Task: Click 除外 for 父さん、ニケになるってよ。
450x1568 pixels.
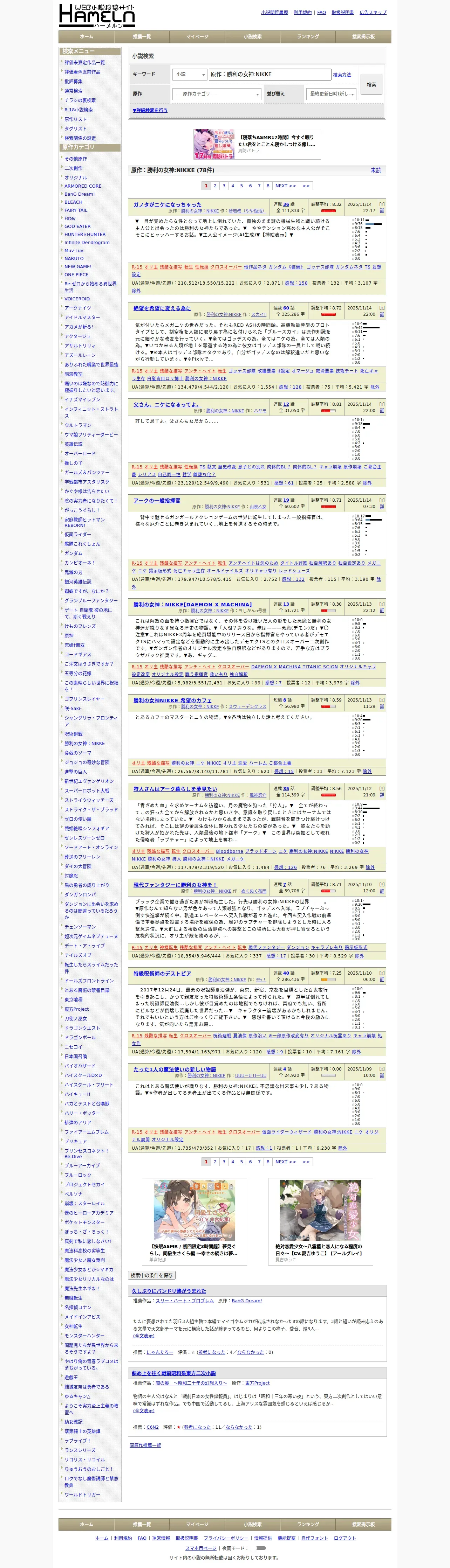Action: pos(367,483)
